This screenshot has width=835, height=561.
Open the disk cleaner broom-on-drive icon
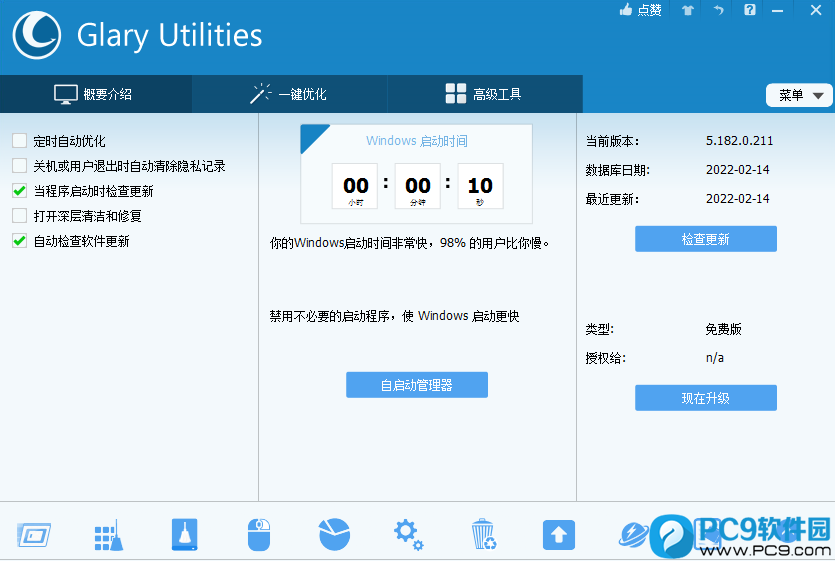click(185, 534)
